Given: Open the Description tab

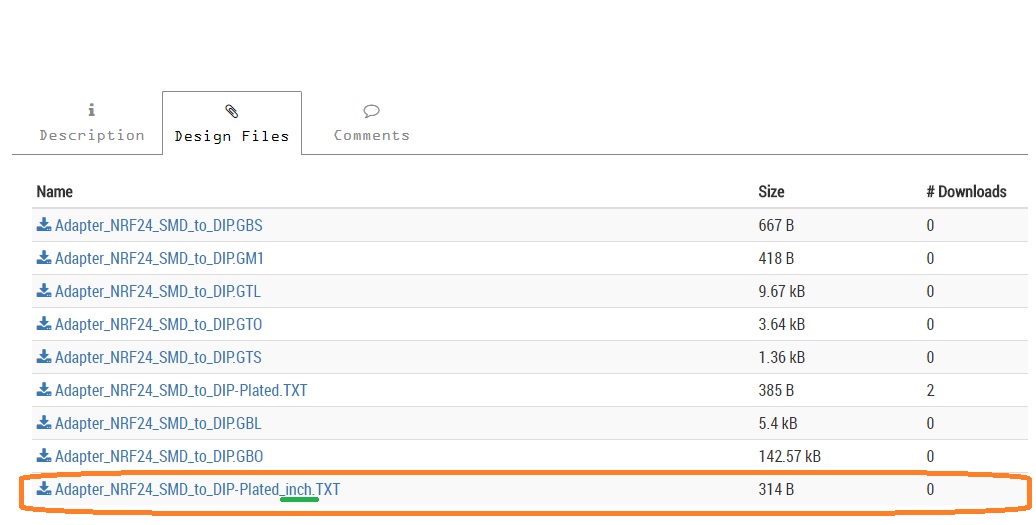Looking at the screenshot, I should [x=92, y=124].
